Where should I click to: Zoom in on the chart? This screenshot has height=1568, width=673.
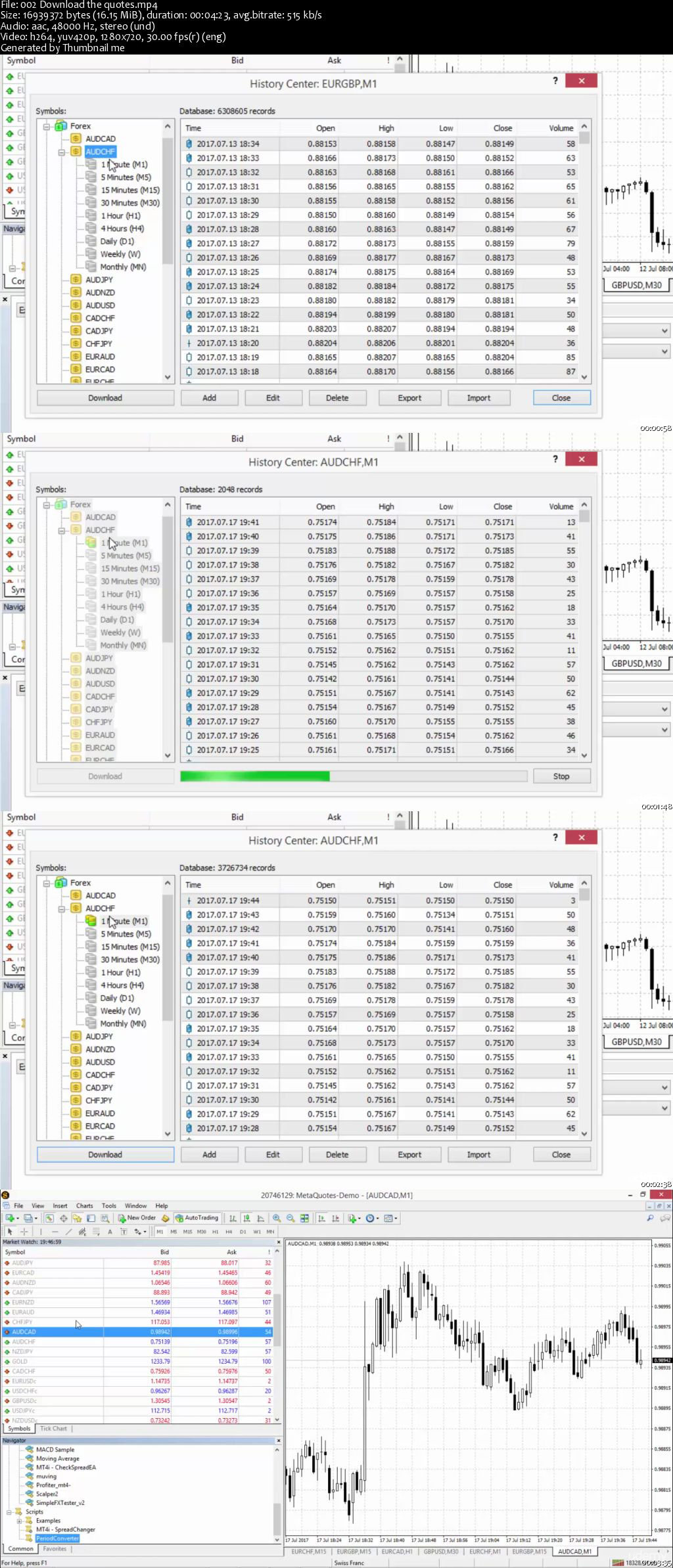(x=277, y=1218)
